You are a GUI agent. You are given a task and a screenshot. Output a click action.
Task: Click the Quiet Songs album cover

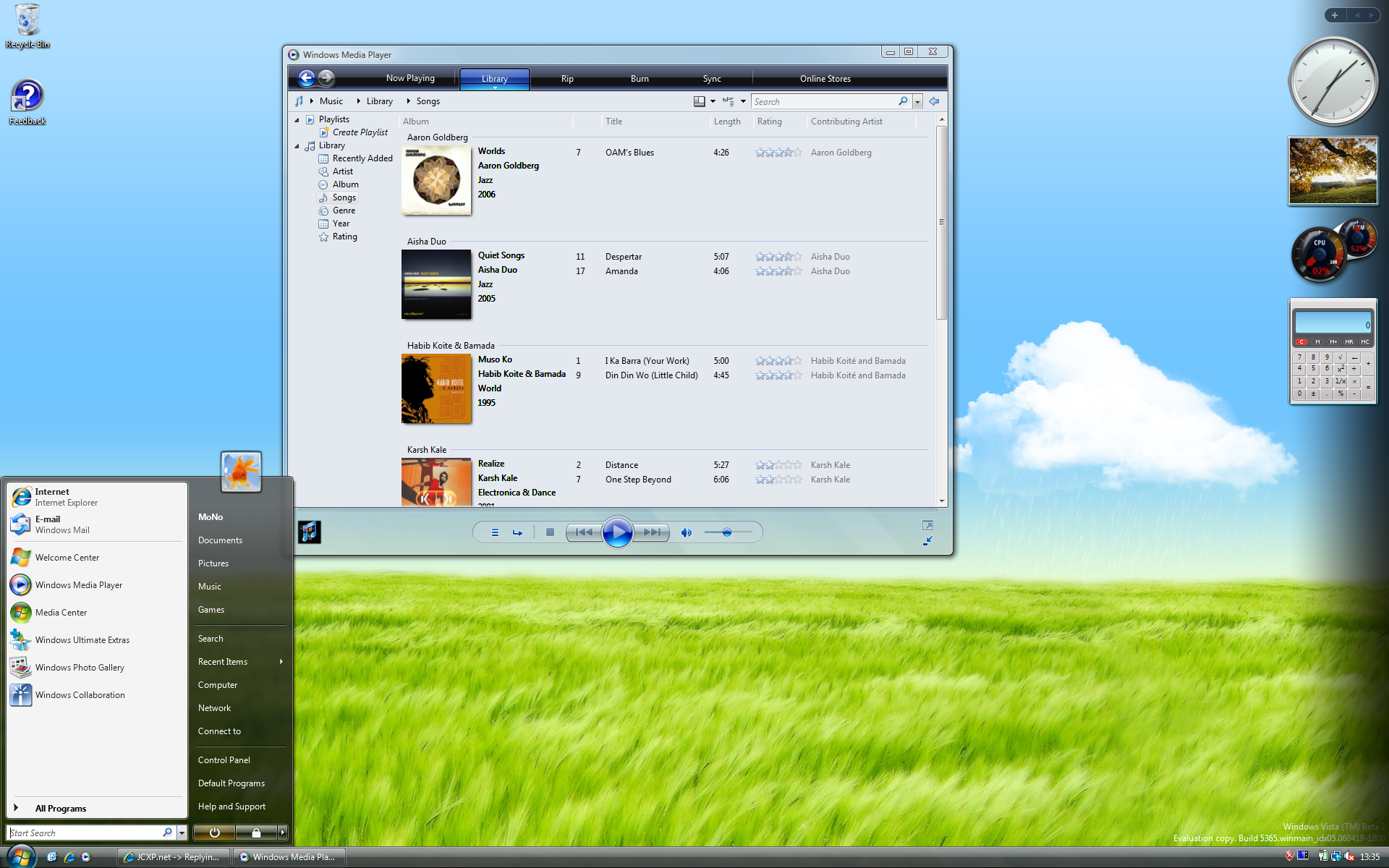pyautogui.click(x=436, y=284)
